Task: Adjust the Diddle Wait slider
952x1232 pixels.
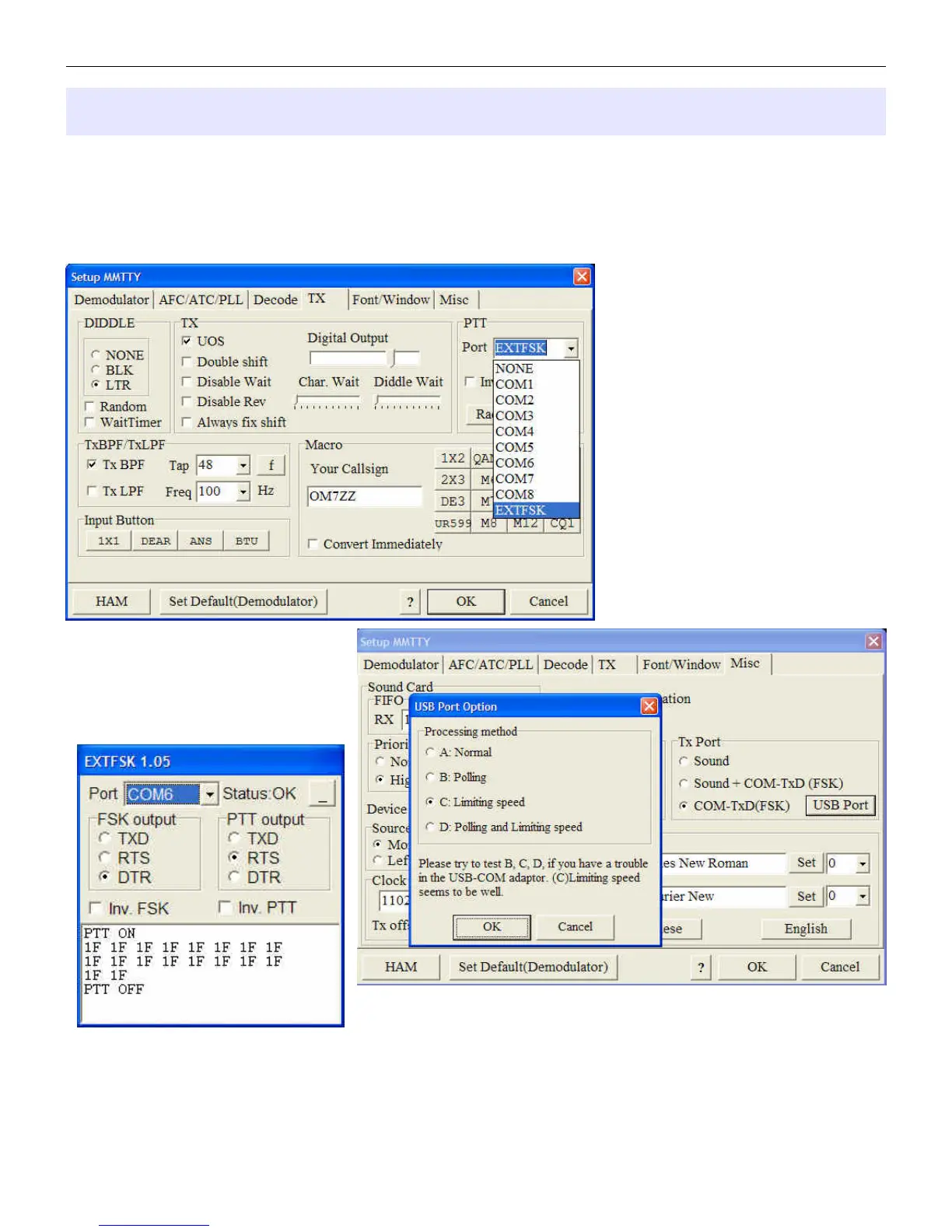Action: tap(408, 402)
